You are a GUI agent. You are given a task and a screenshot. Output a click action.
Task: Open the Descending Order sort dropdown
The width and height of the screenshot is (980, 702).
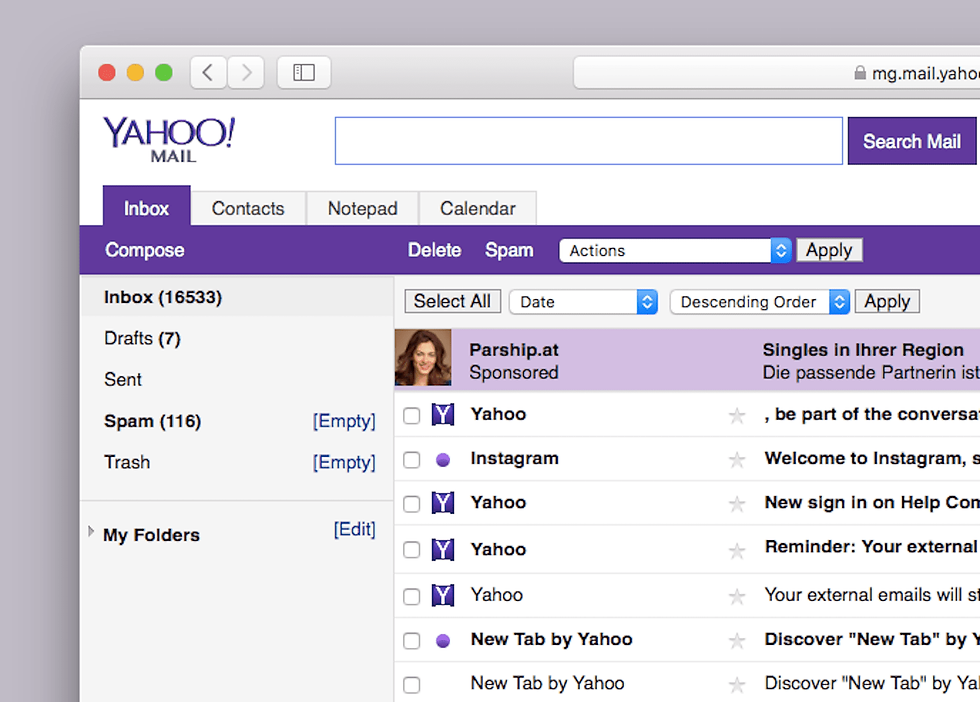tap(759, 301)
